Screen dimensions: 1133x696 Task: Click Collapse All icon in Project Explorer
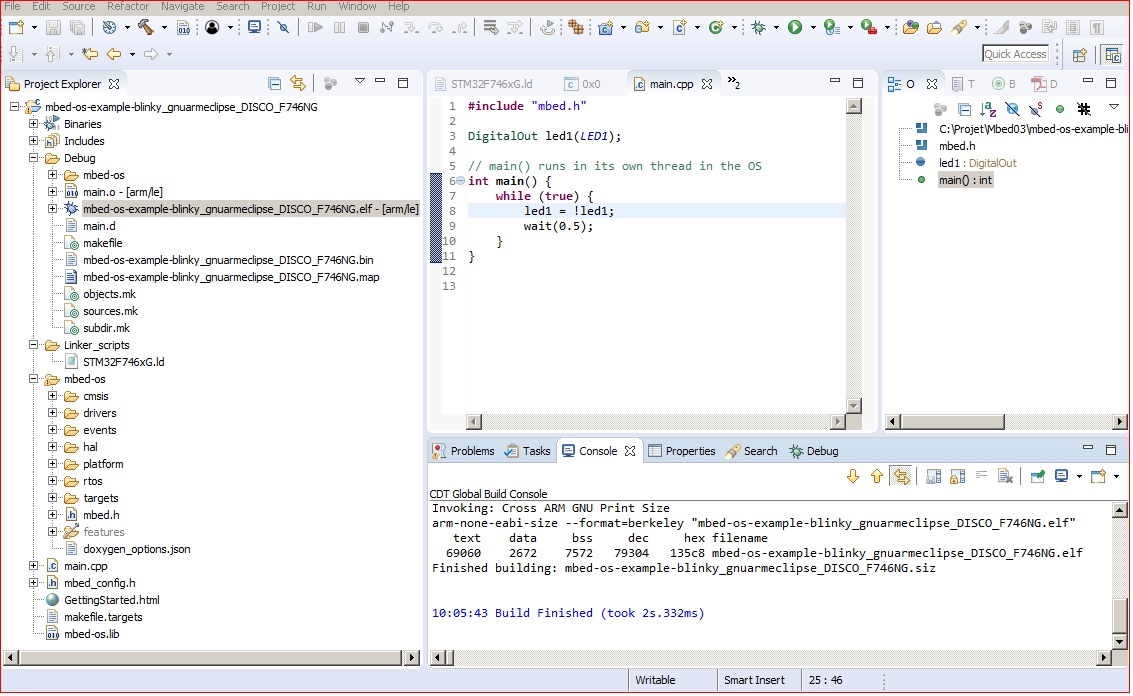point(274,83)
